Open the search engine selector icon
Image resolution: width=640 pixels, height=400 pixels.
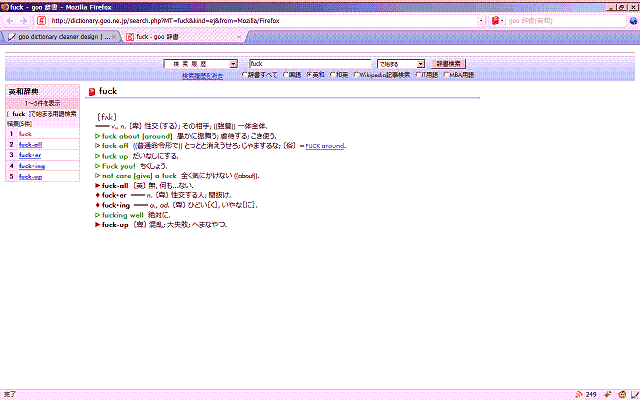click(x=496, y=20)
